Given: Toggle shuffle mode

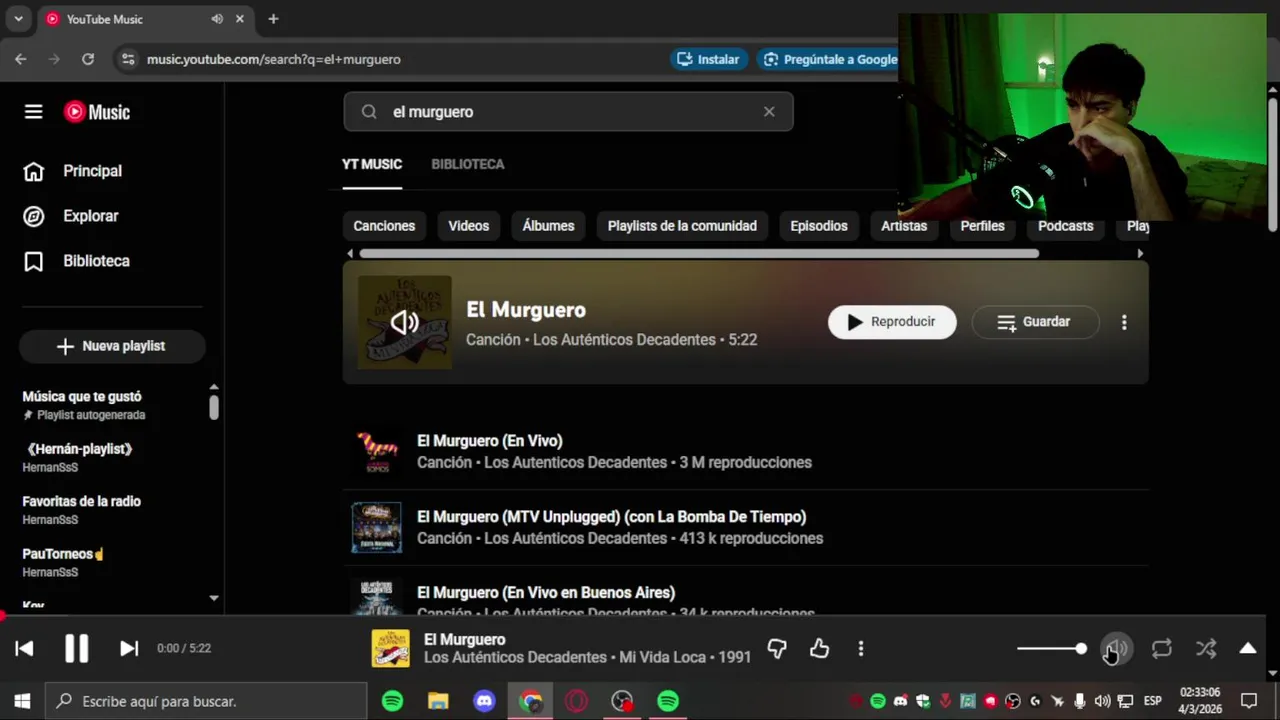Looking at the screenshot, I should pos(1206,649).
